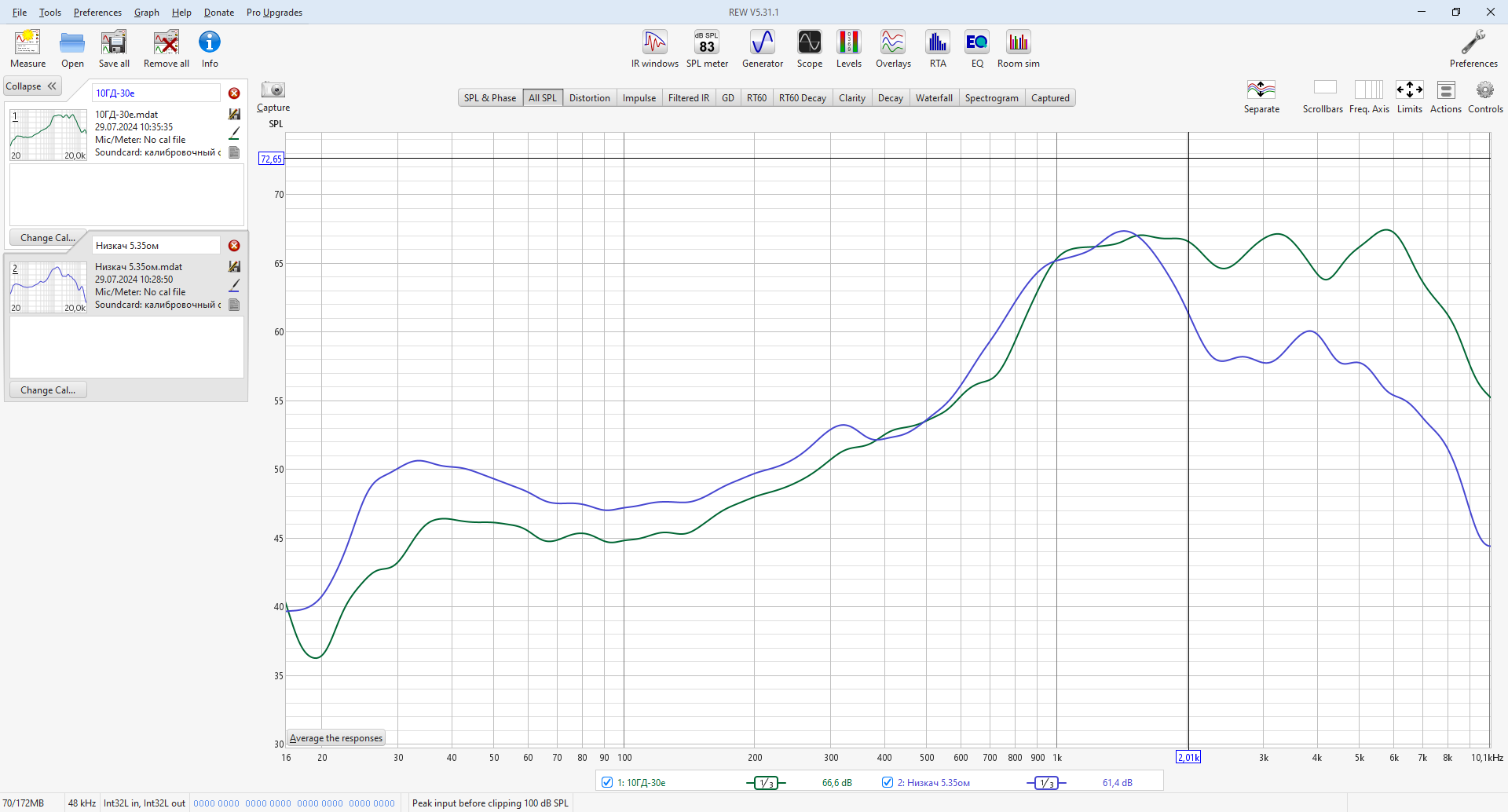Edit the Низкач 5.35ом measurement name field

click(156, 246)
